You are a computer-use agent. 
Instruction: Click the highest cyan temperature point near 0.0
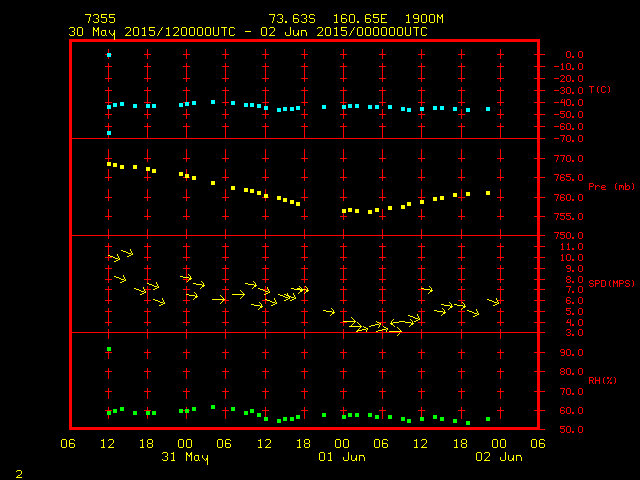coord(109,55)
